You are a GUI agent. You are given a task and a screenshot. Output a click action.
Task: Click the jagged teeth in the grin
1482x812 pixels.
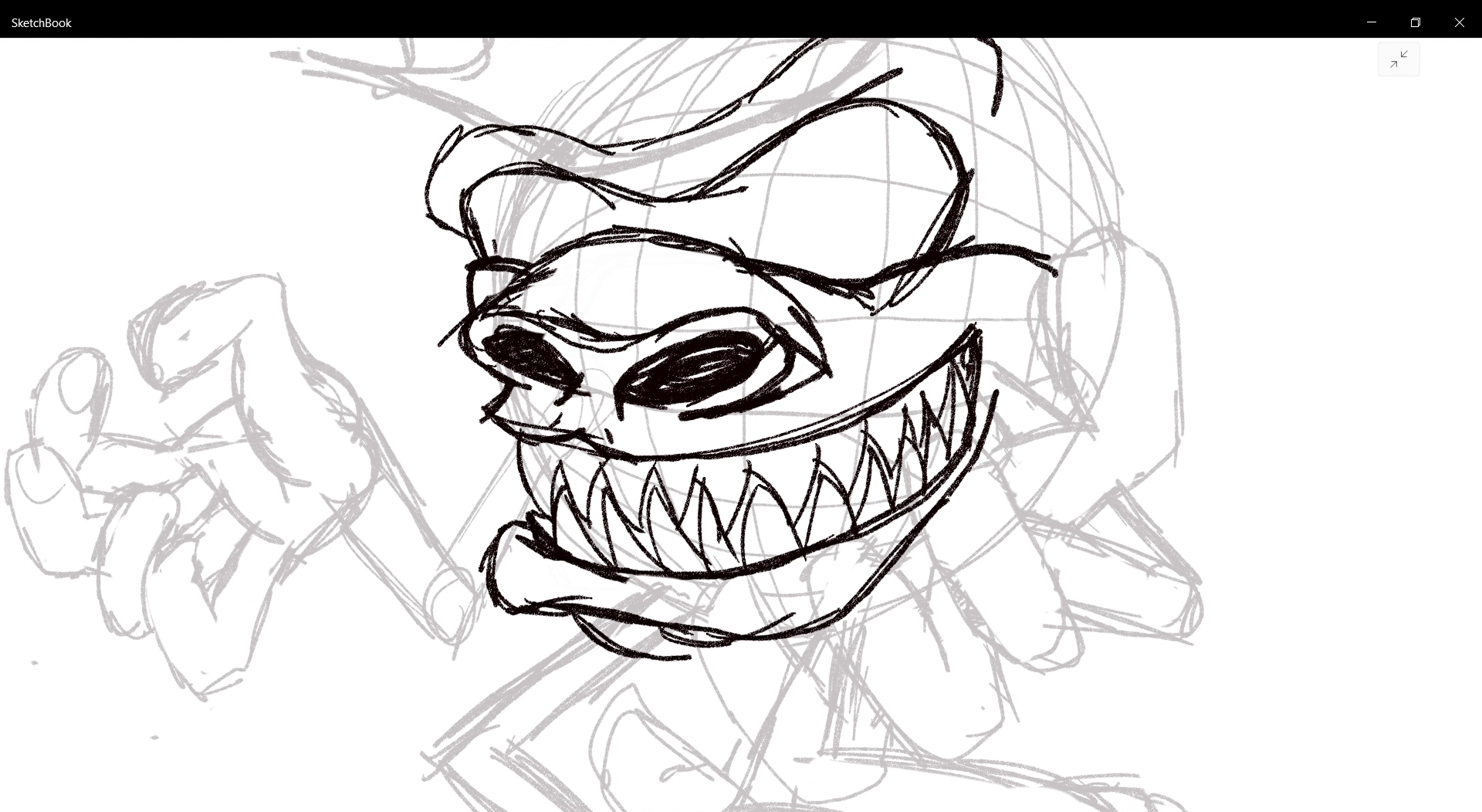741,502
